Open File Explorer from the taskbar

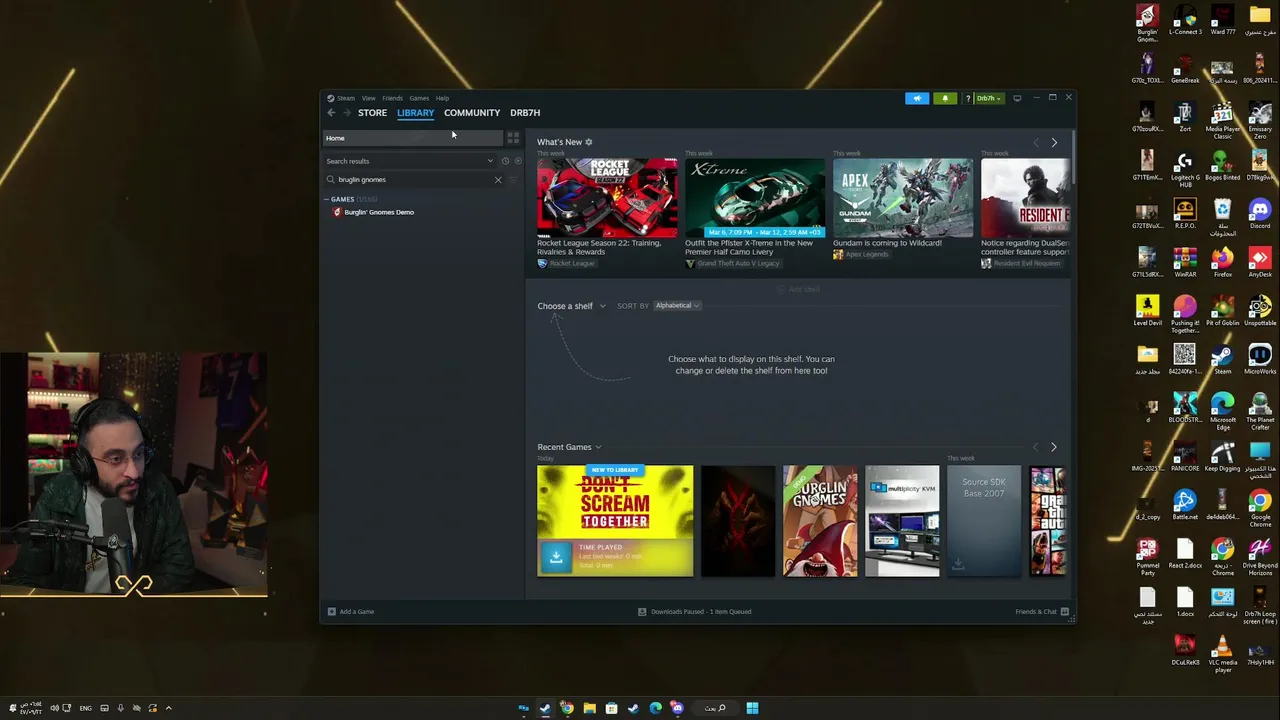[589, 708]
